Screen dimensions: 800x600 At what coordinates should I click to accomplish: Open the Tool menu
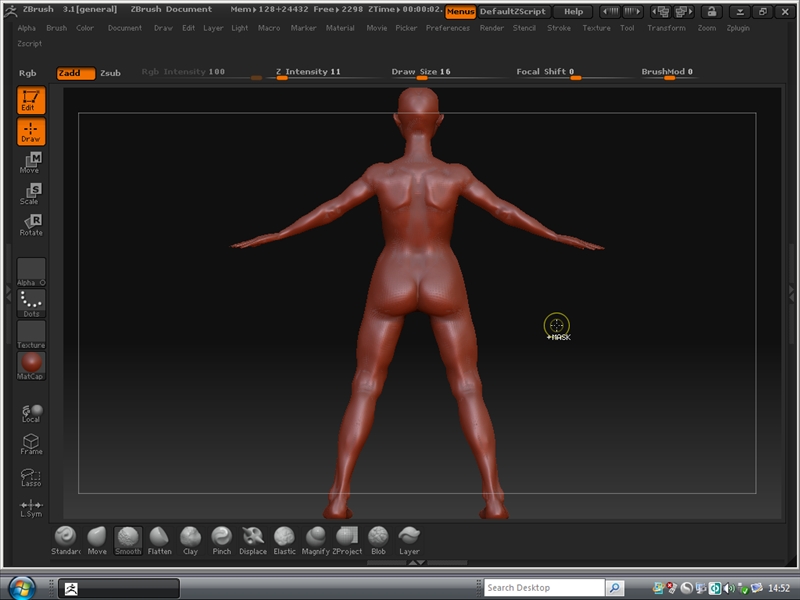(628, 28)
